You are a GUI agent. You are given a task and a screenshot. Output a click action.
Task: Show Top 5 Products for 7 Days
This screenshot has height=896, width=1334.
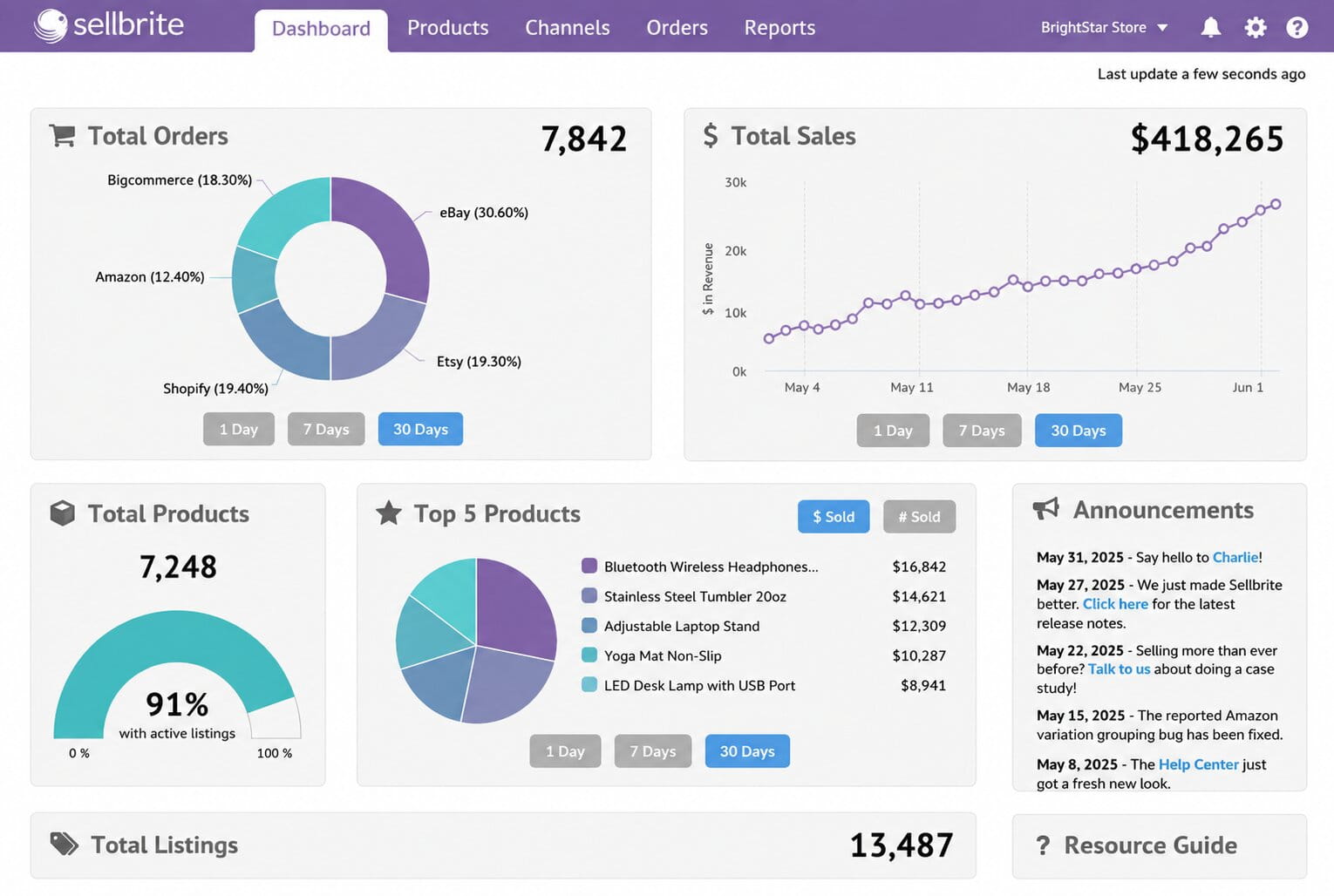[653, 751]
